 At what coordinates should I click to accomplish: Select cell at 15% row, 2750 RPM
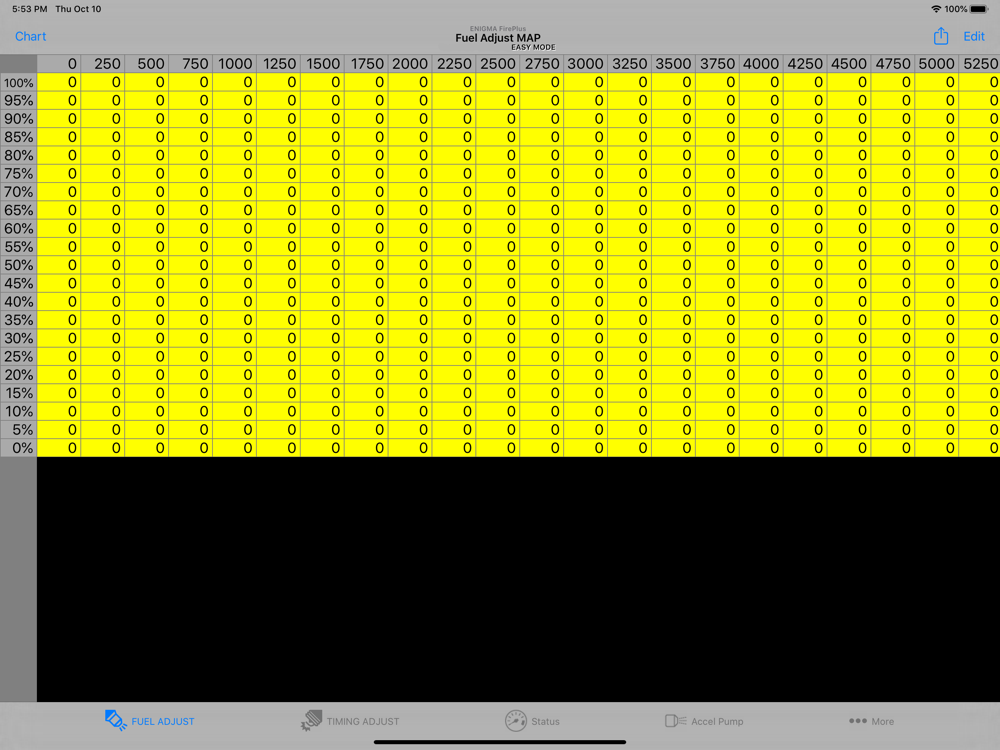[541, 393]
